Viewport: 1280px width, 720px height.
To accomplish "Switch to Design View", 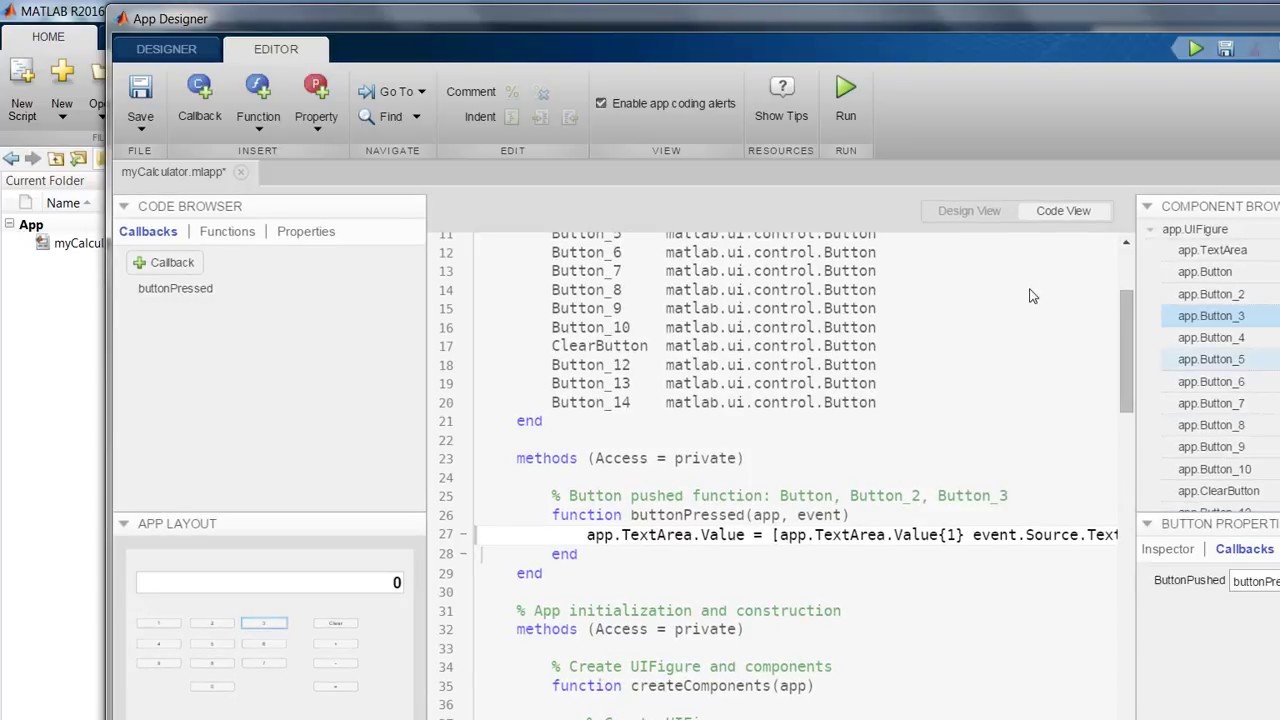I will 969,211.
